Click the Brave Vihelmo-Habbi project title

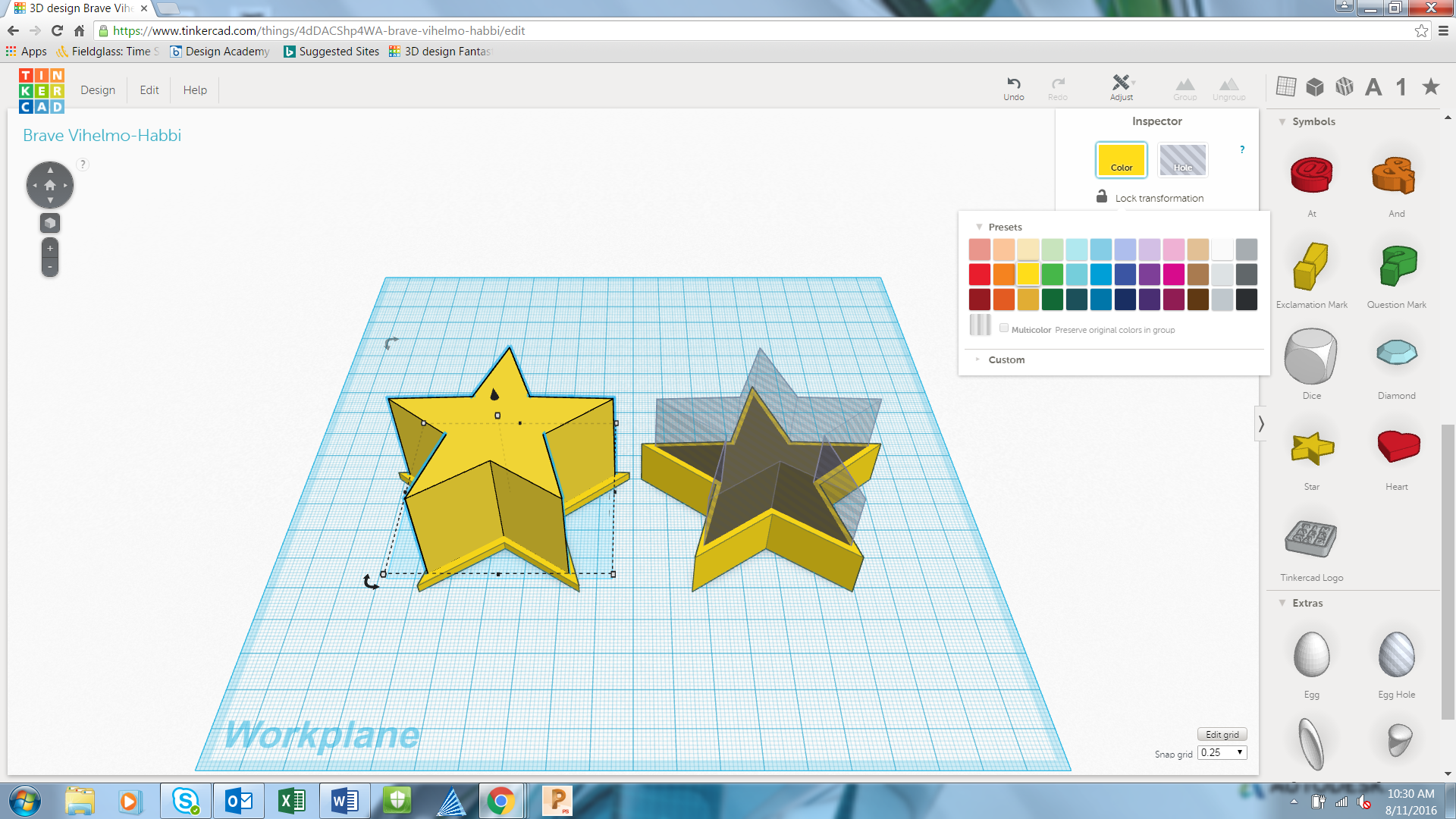(102, 136)
